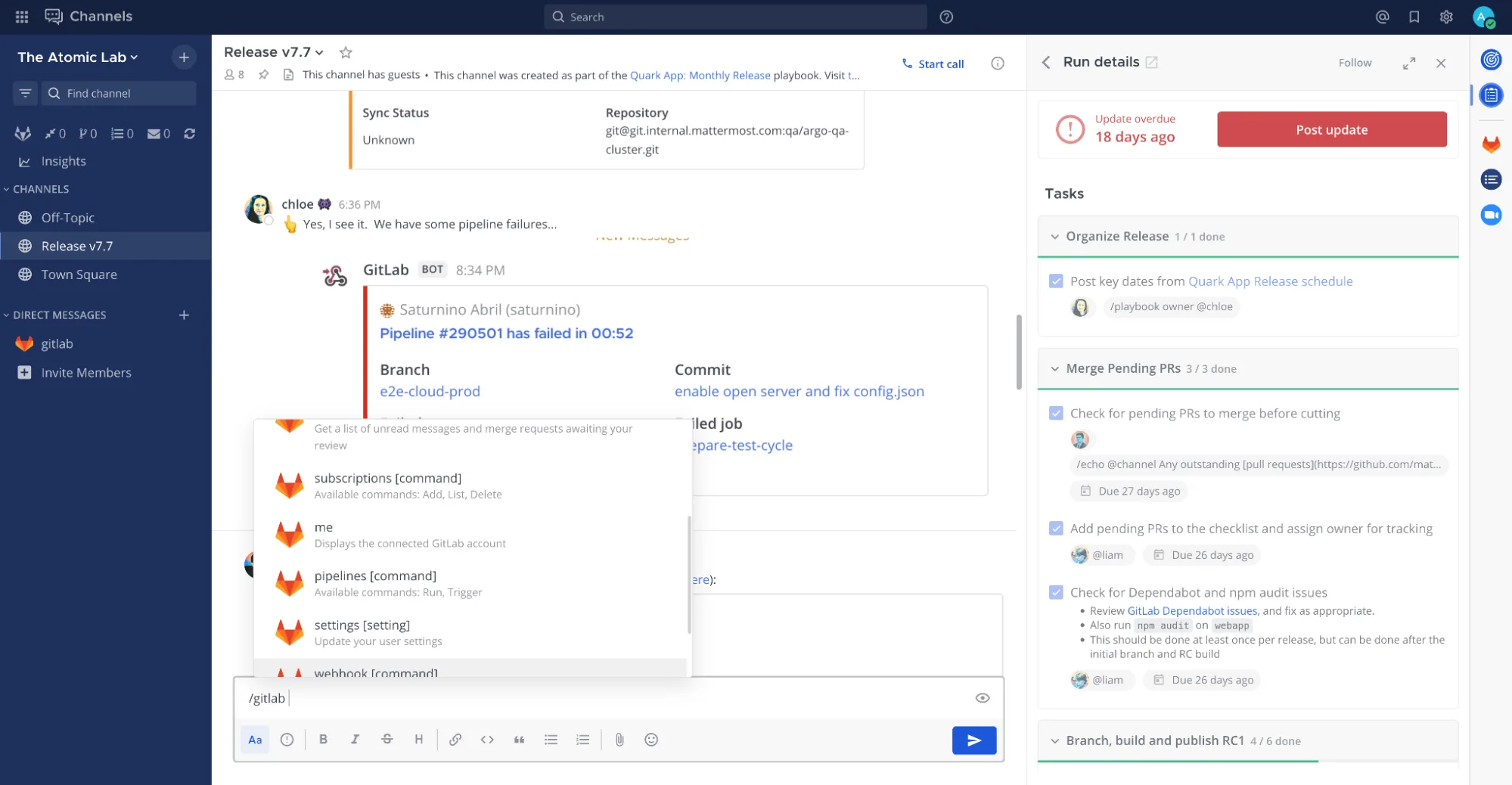Image resolution: width=1512 pixels, height=785 pixels.
Task: Open saved posts bookmark icon
Action: click(x=1414, y=17)
